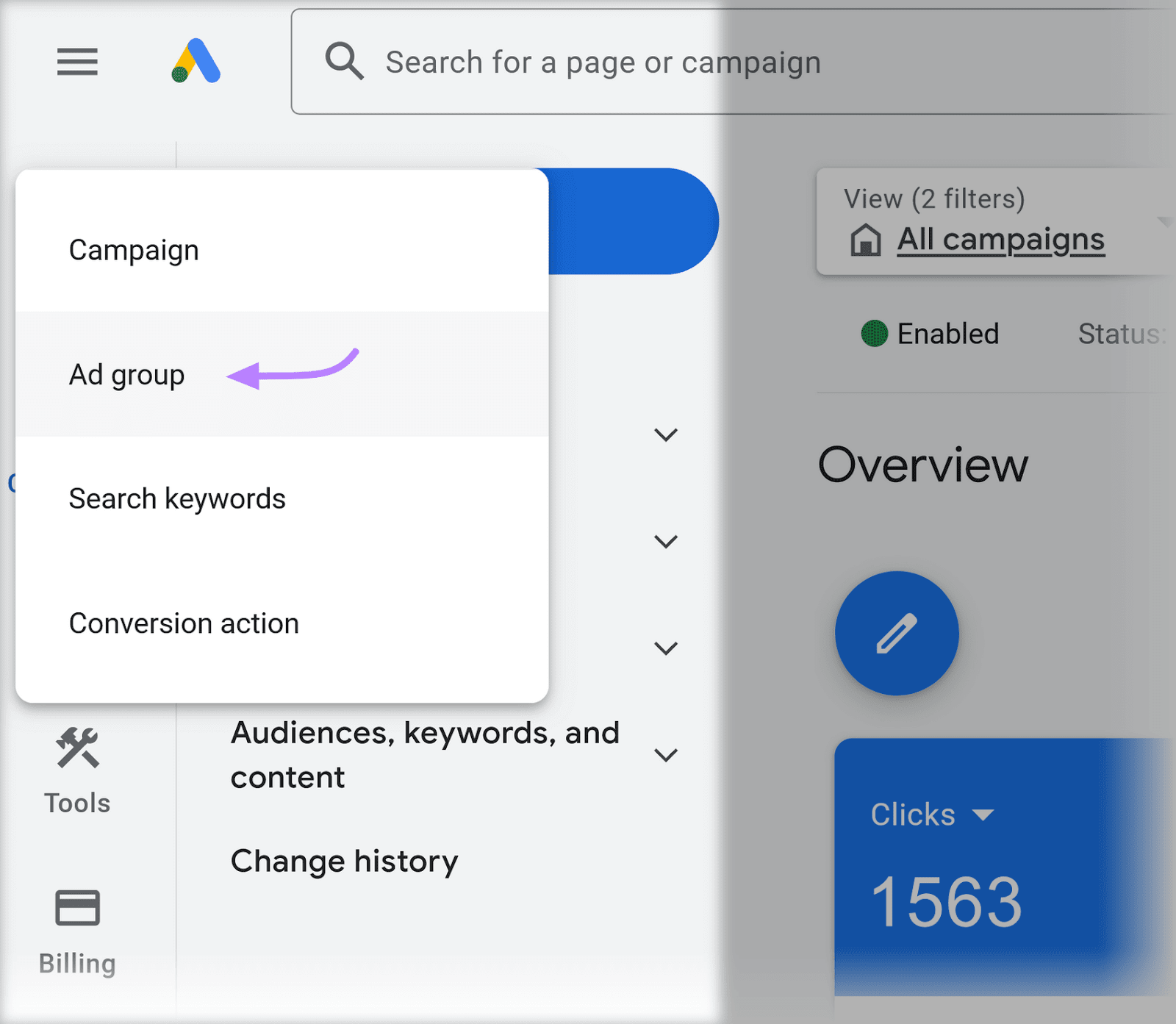This screenshot has width=1176, height=1024.
Task: Select Conversion action option
Action: coord(184,623)
